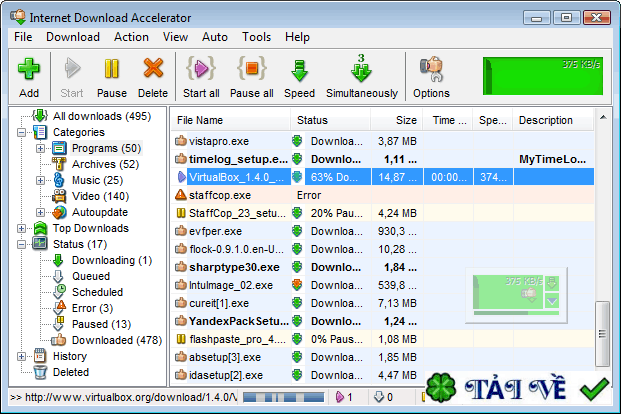Select the vistapro.exe download
The image size is (621, 414).
pos(383,141)
